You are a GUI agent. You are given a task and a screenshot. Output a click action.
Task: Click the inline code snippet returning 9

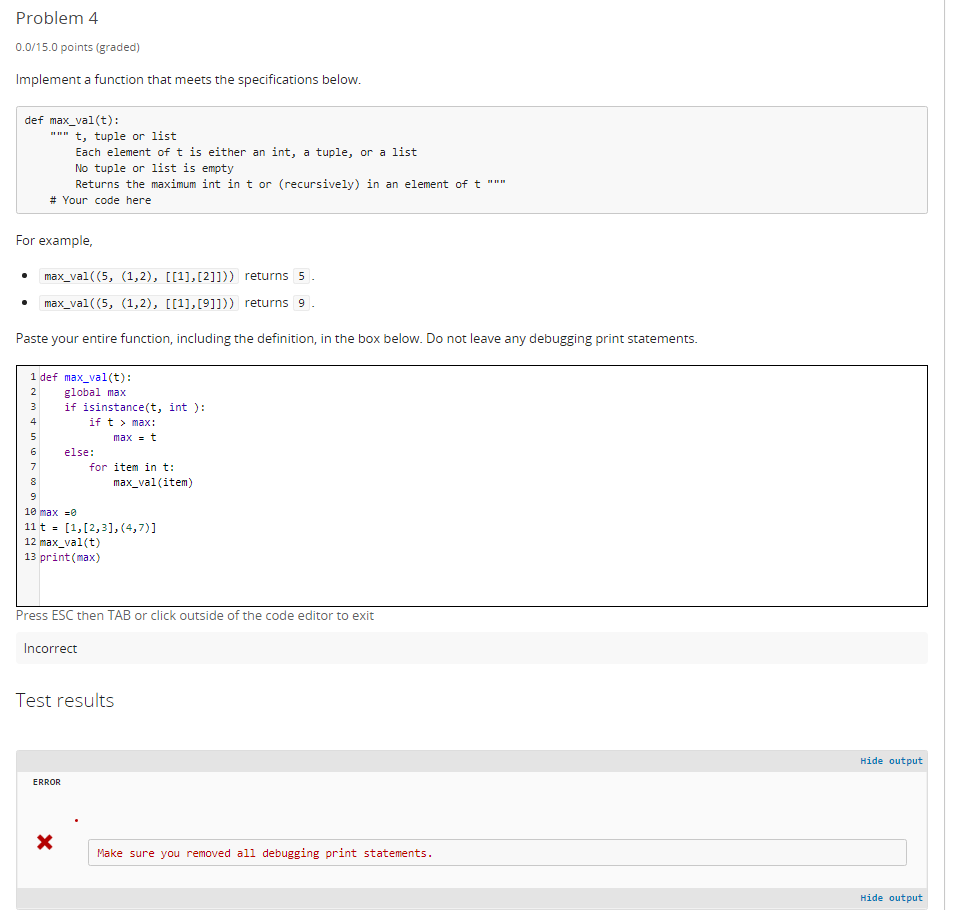click(137, 303)
